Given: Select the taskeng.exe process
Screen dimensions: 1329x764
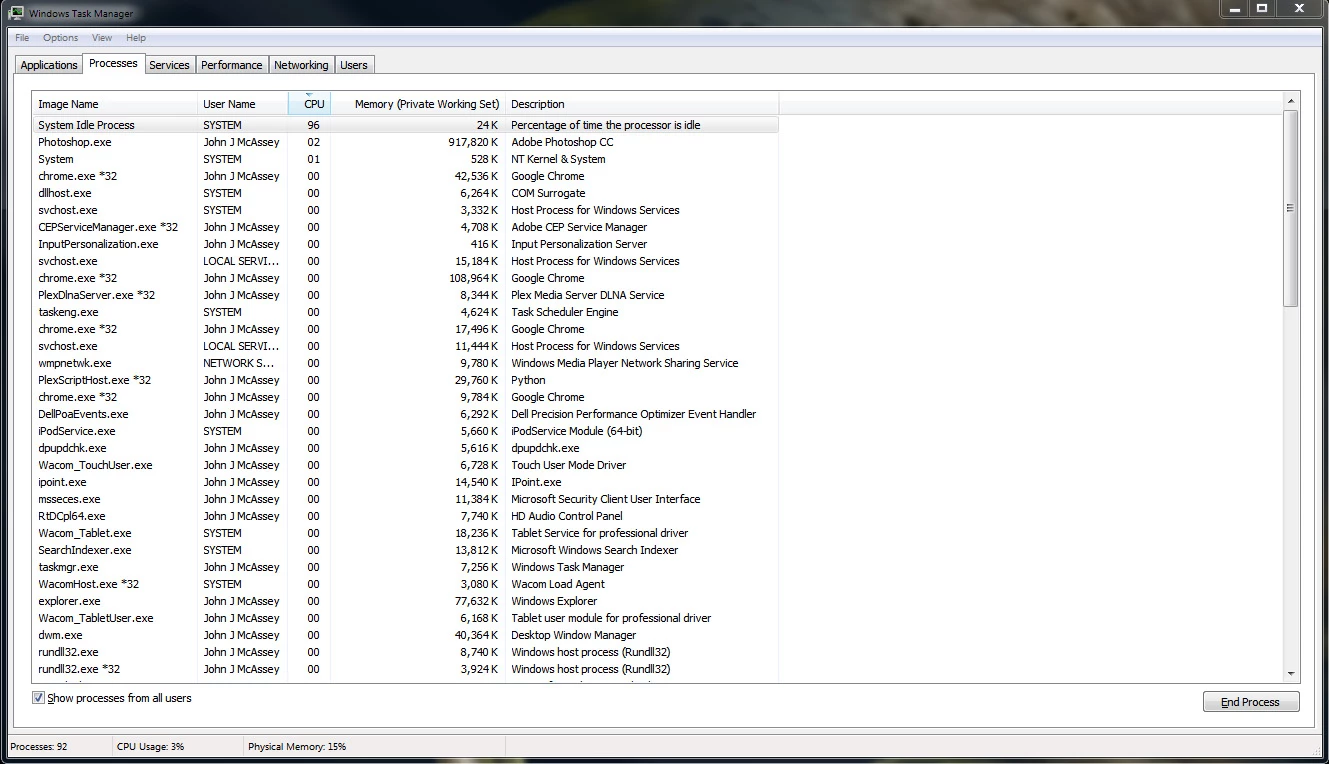Looking at the screenshot, I should (405, 312).
